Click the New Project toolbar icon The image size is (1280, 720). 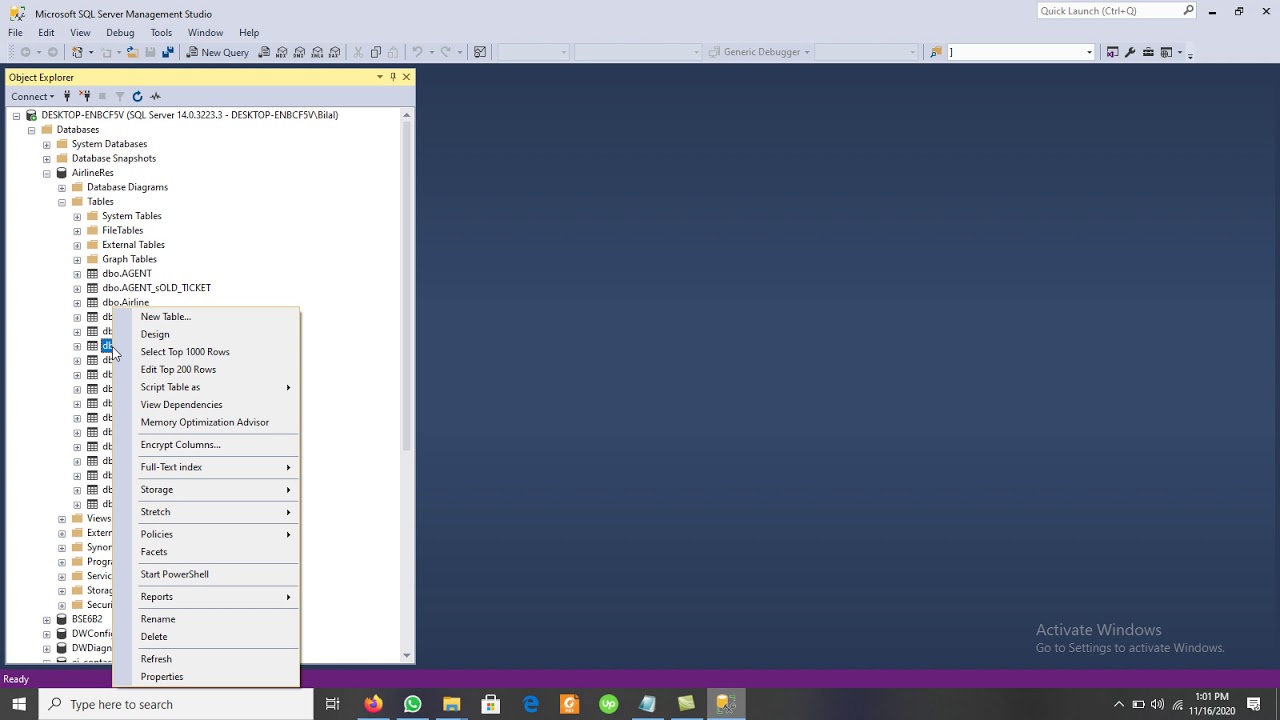pos(77,52)
